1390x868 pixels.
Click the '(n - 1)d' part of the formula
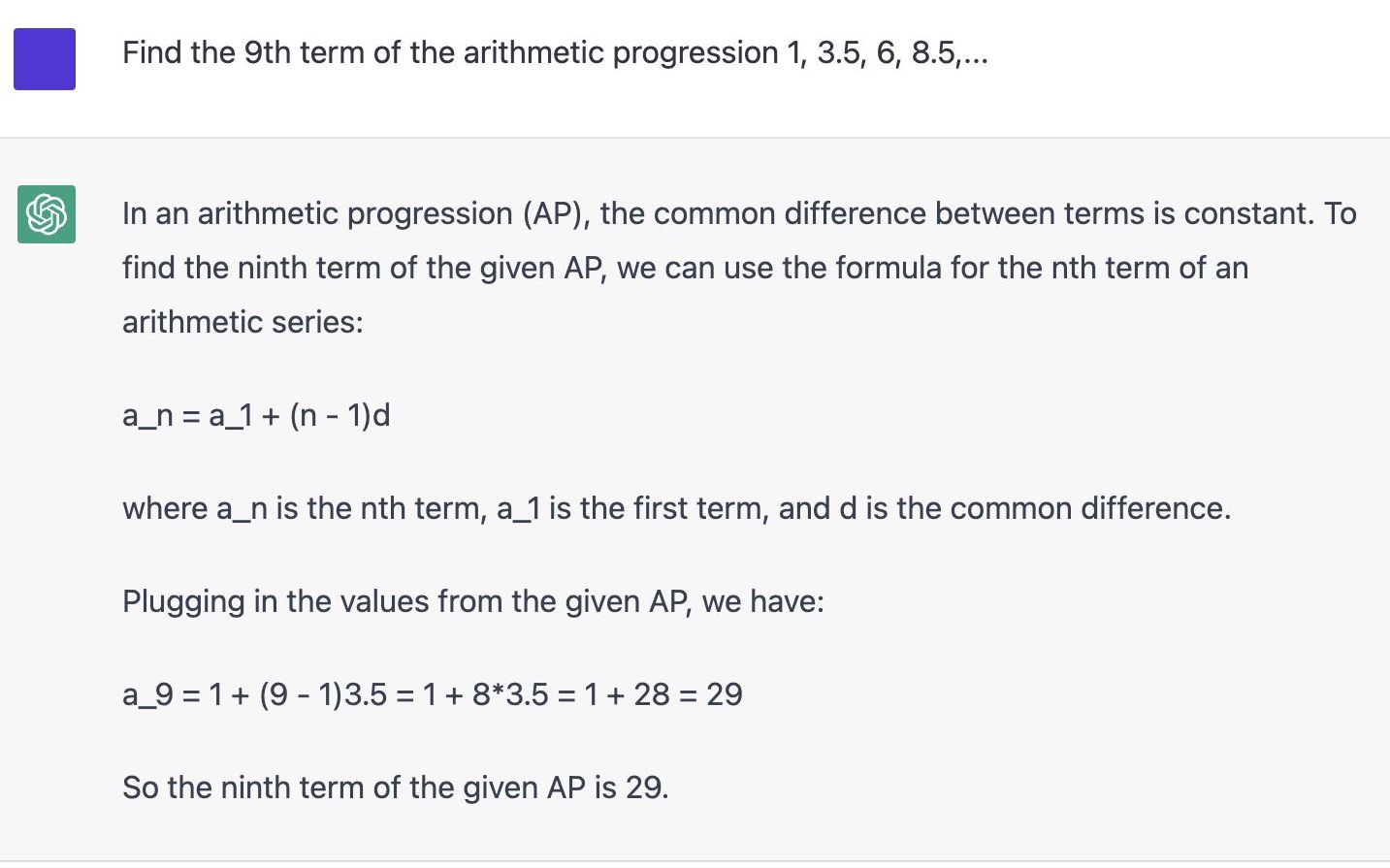(339, 415)
